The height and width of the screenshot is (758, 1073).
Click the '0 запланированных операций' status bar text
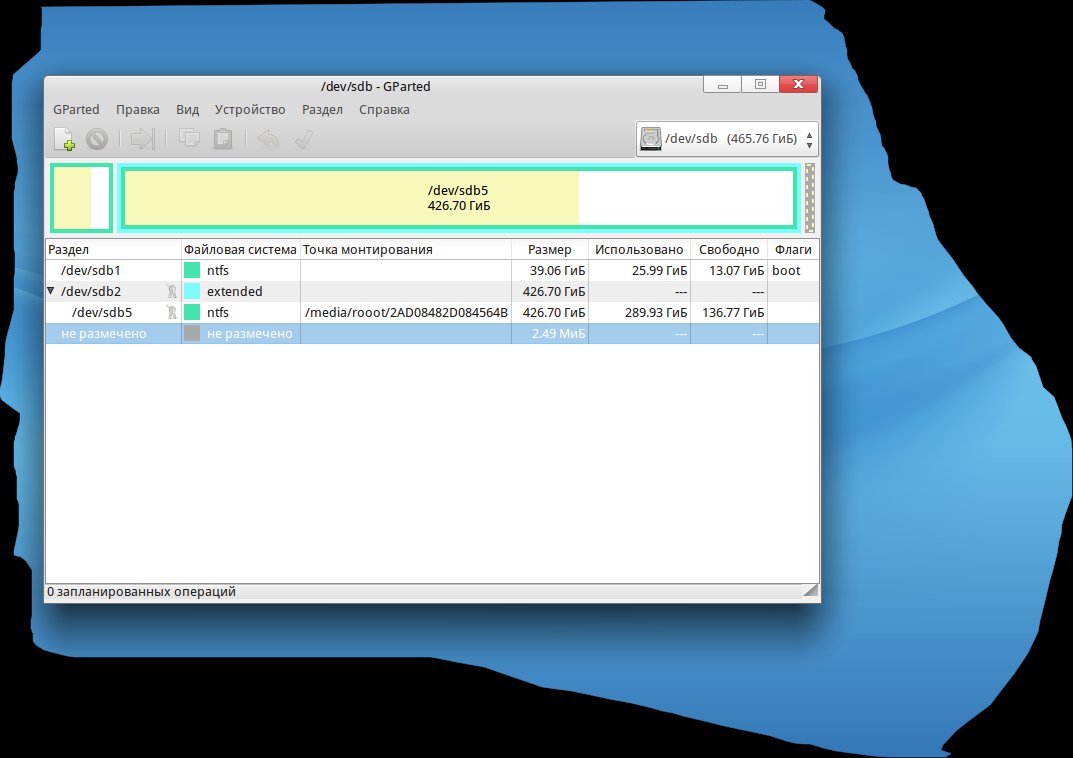point(141,592)
